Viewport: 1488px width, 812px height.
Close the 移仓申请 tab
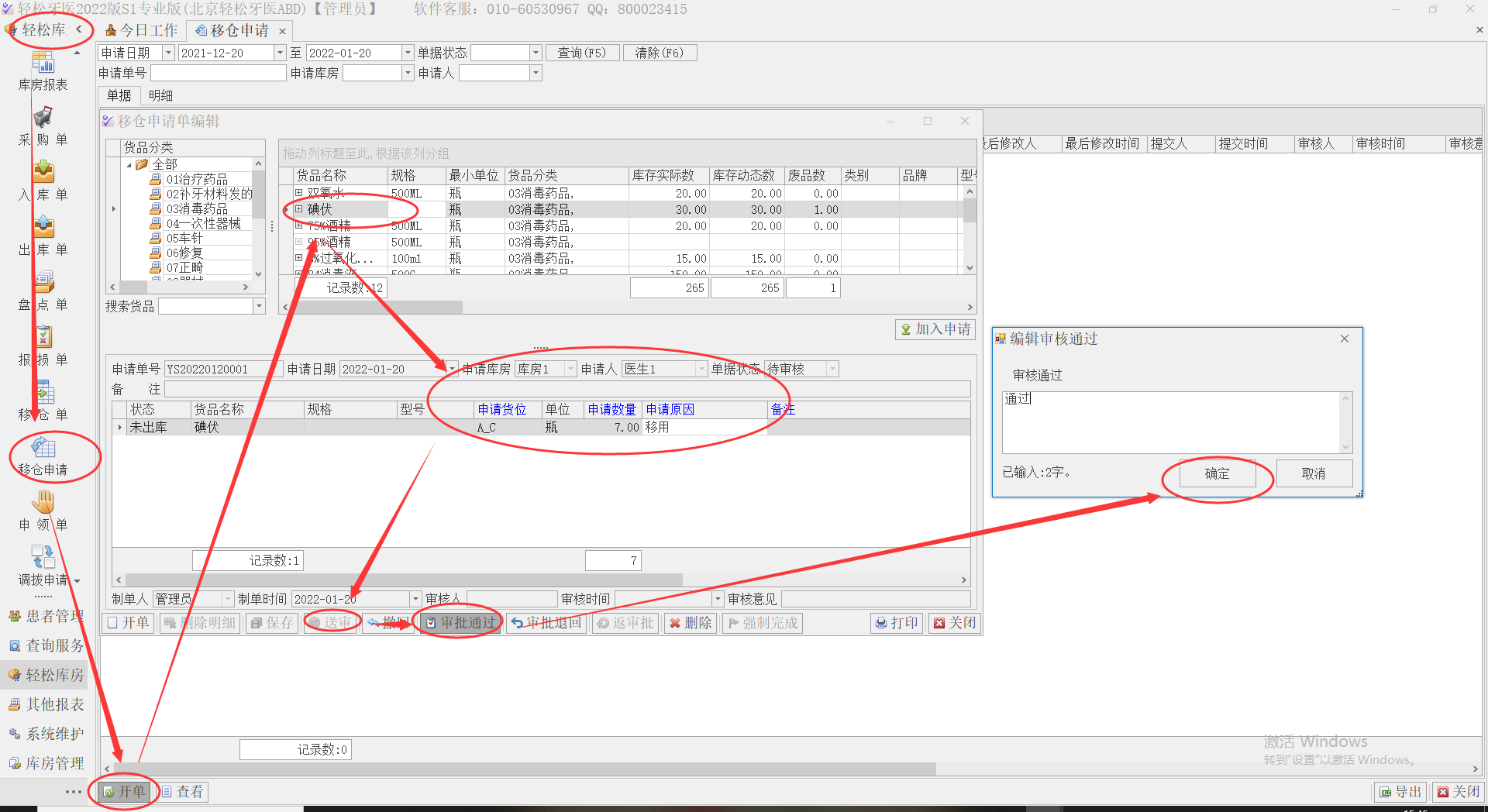click(x=283, y=31)
